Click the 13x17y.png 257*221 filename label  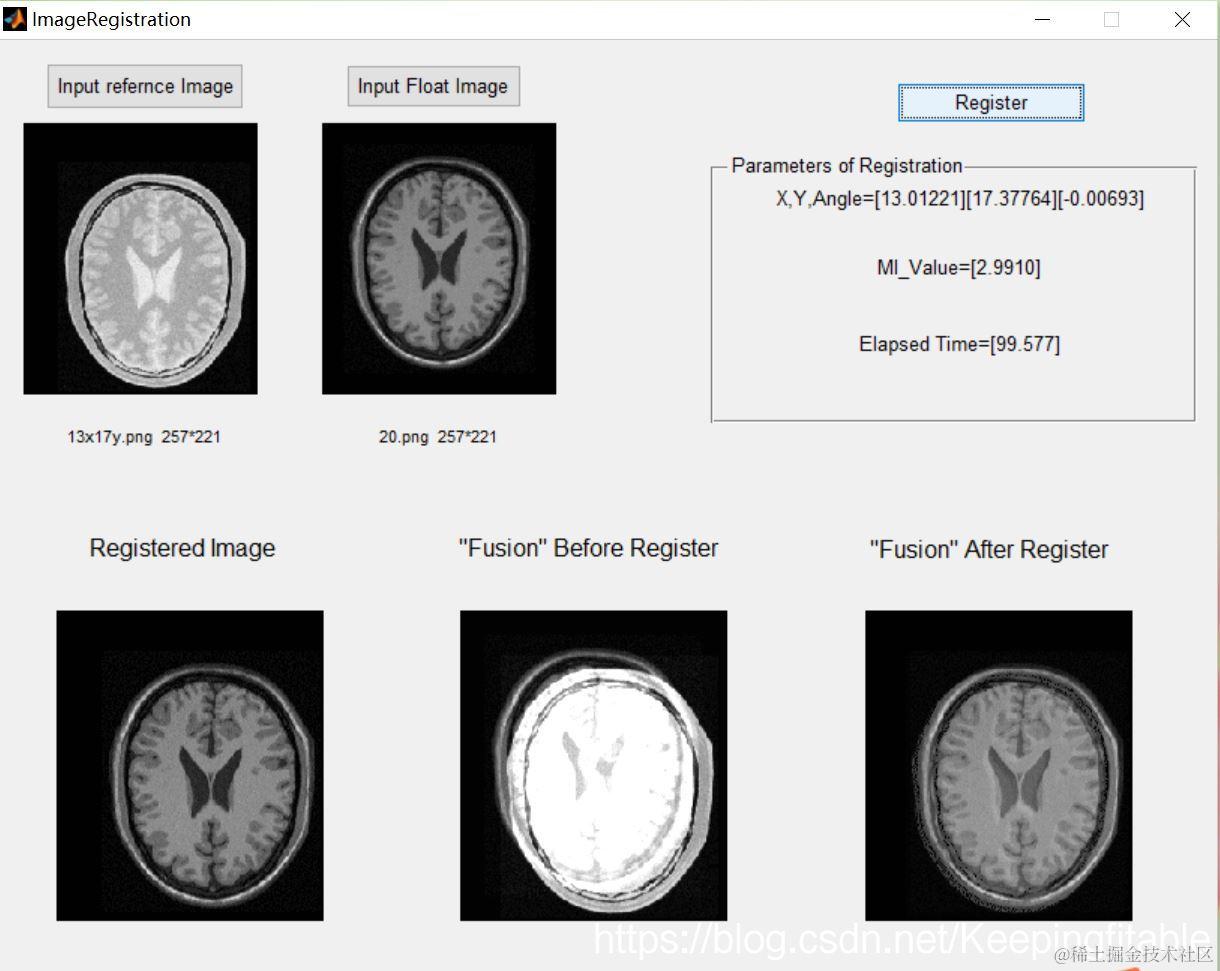[x=144, y=437]
